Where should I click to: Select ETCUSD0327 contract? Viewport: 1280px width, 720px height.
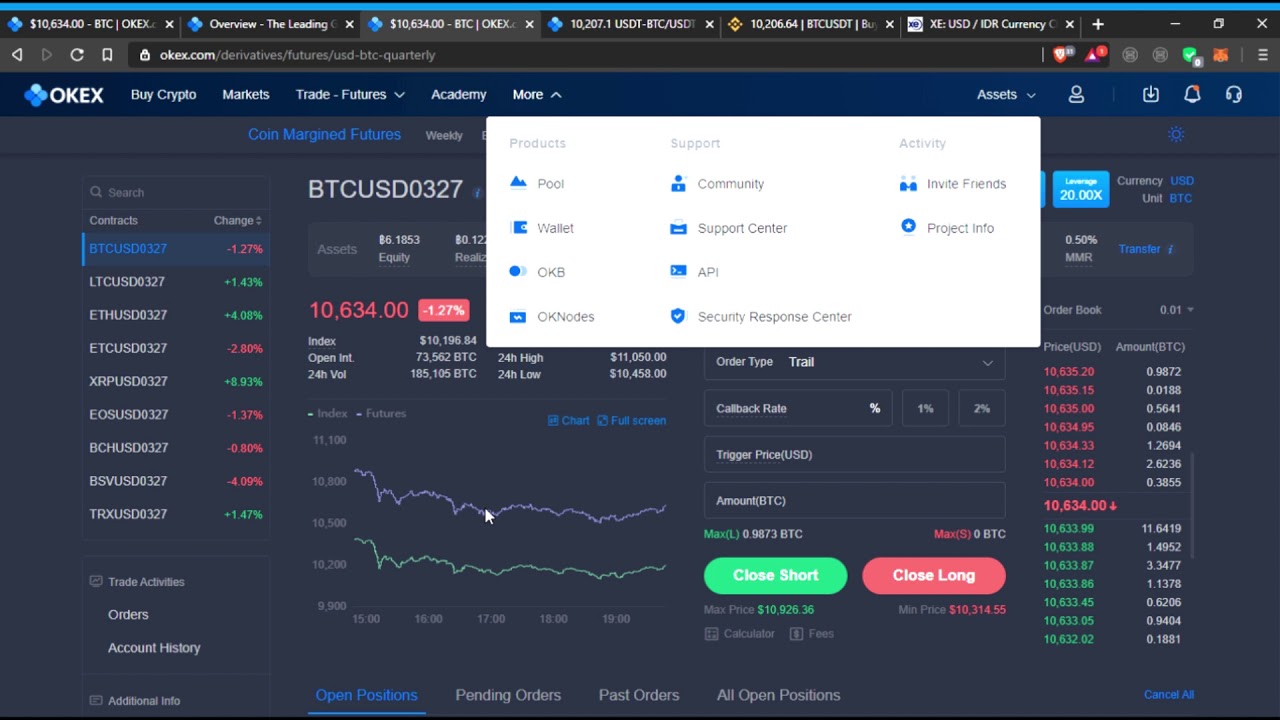(x=175, y=348)
